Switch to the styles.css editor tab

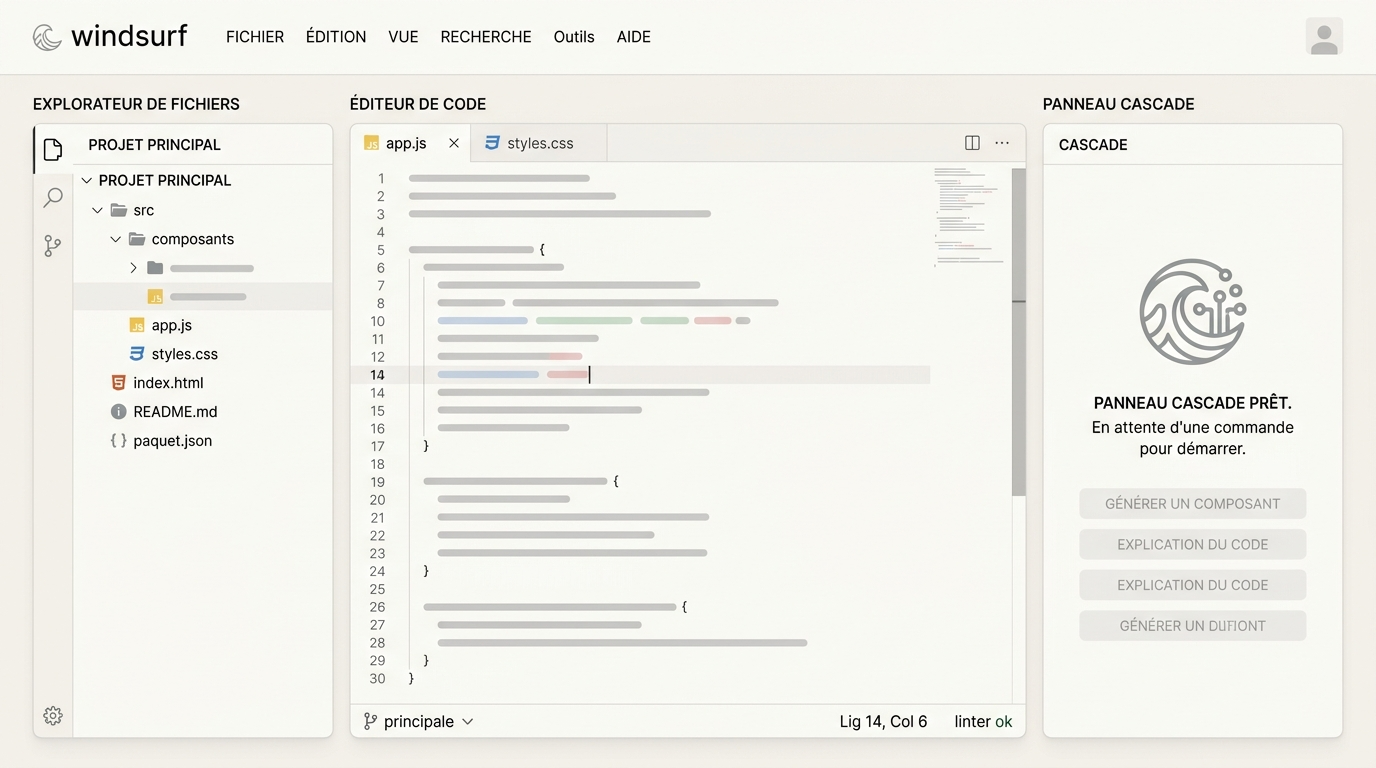tap(539, 143)
